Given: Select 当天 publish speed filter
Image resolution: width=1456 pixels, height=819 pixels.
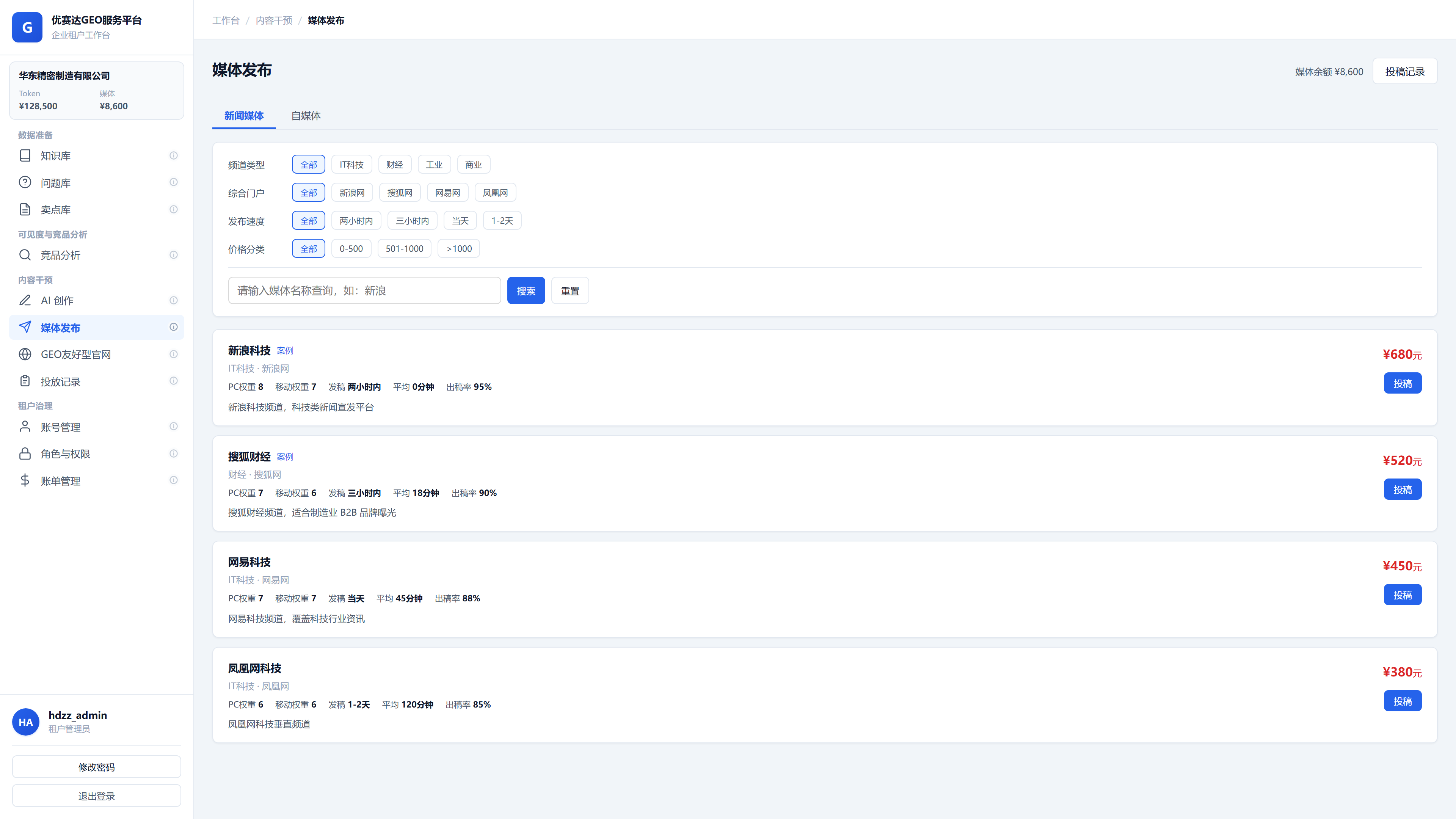Looking at the screenshot, I should click(461, 220).
